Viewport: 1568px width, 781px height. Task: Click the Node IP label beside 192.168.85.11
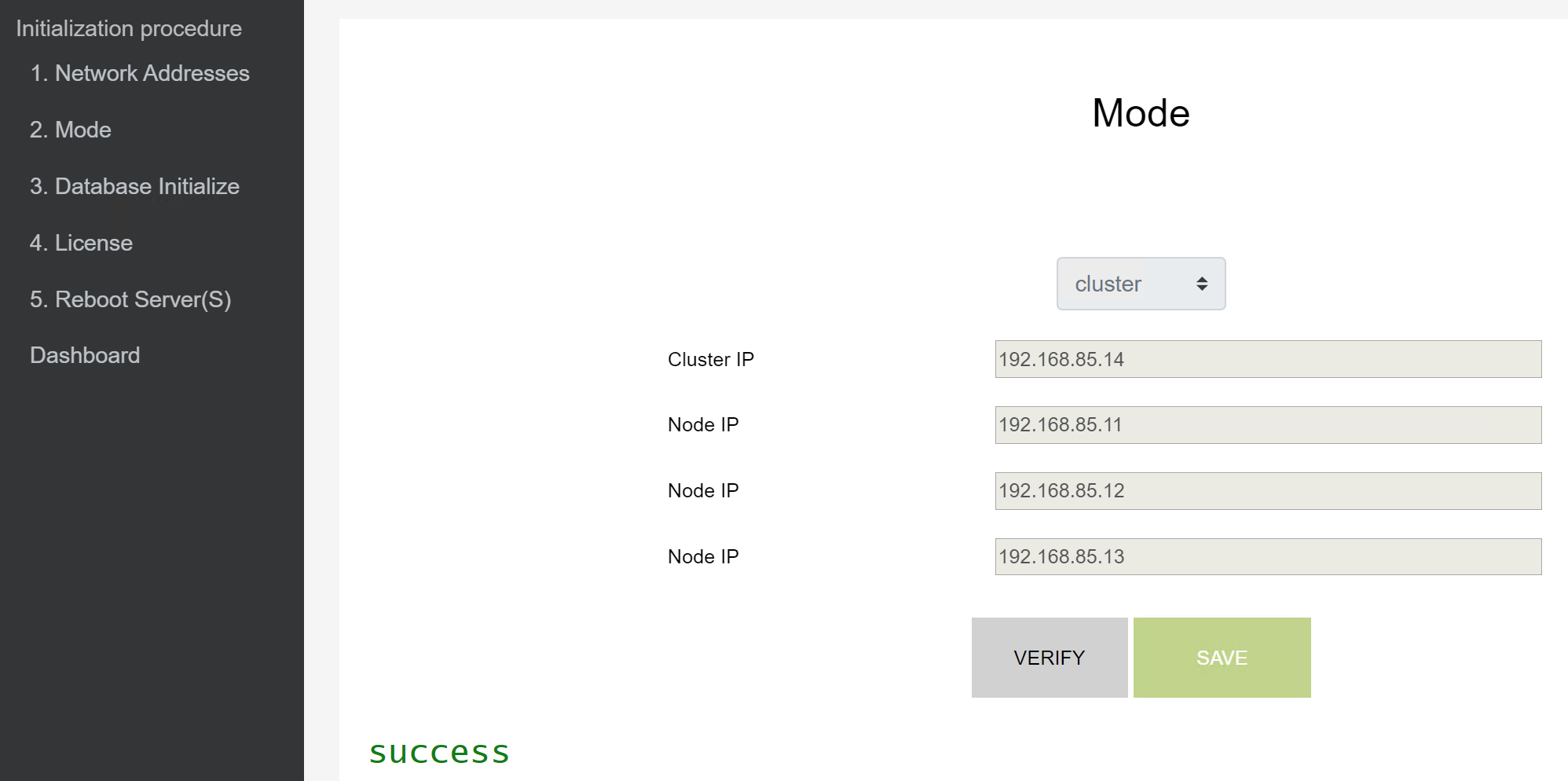pyautogui.click(x=703, y=425)
